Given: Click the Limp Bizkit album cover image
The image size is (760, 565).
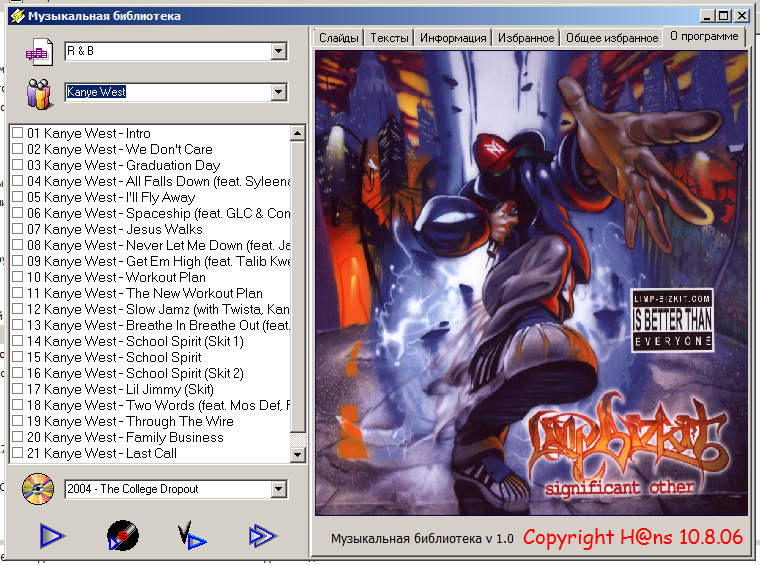Looking at the screenshot, I should click(531, 283).
